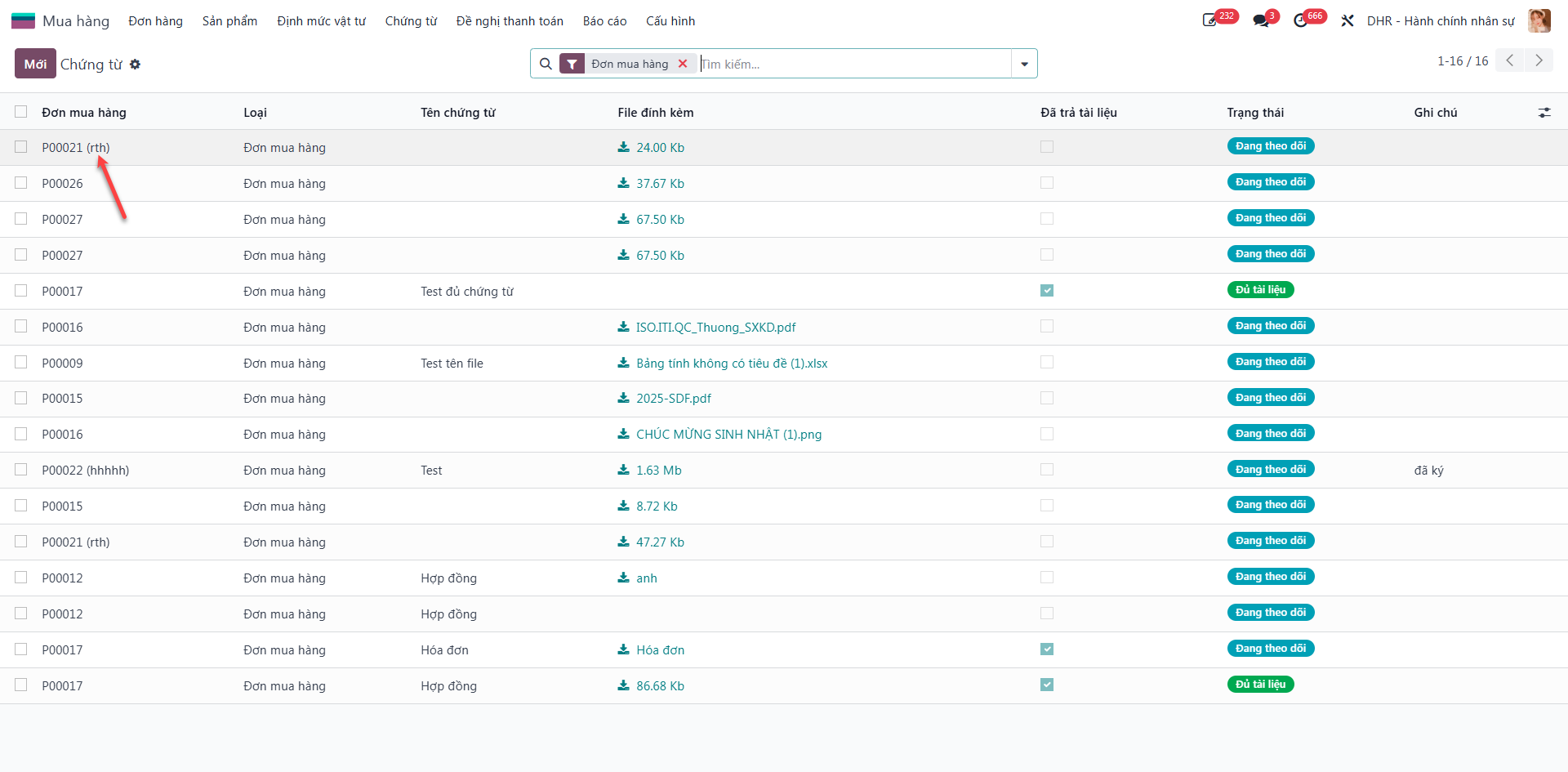Download the 2025-SDF.pdf attachment
Viewport: 1568px width, 772px height.
(664, 399)
